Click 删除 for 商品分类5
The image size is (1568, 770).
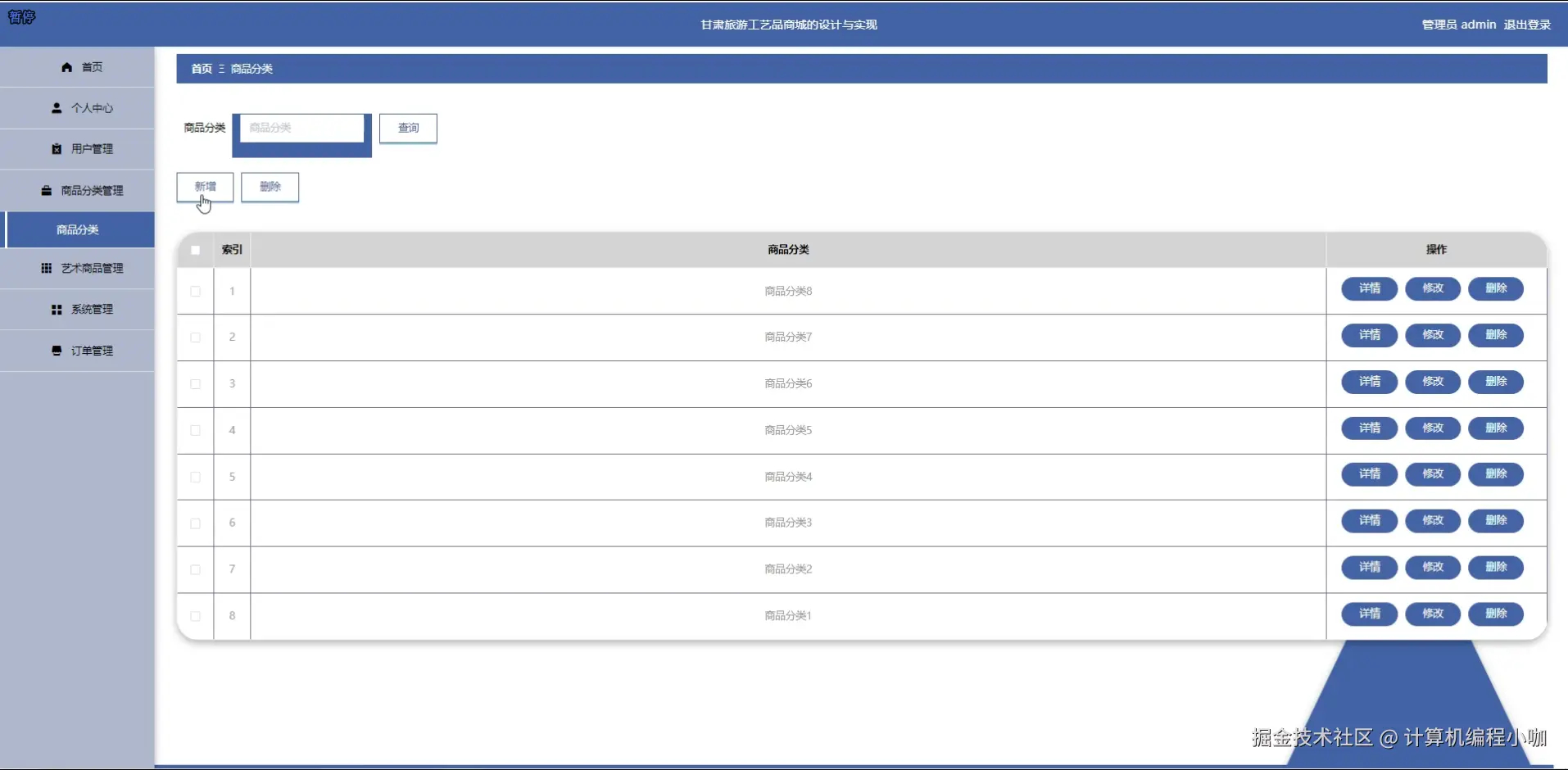[x=1496, y=428]
